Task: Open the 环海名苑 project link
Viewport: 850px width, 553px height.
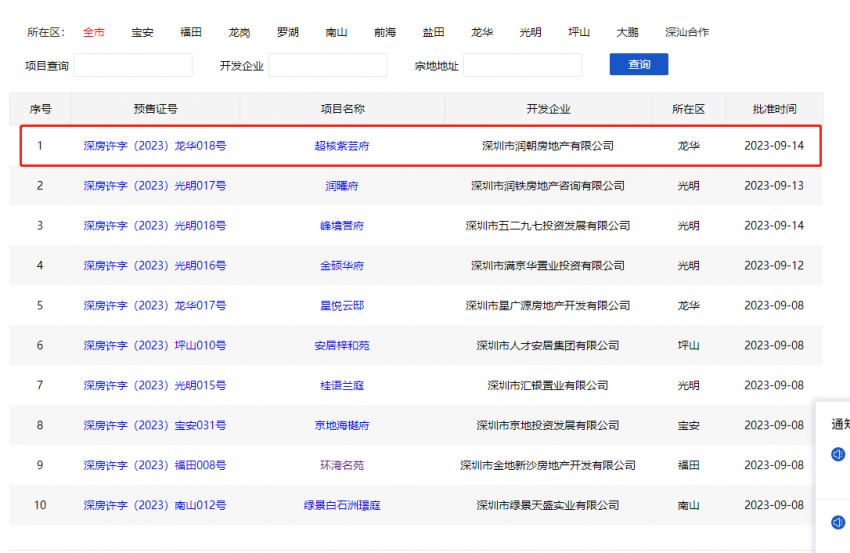Action: click(x=342, y=466)
